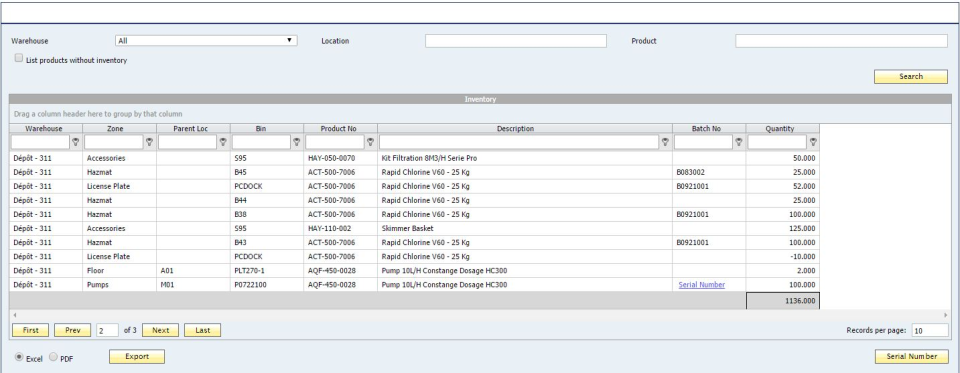The image size is (960, 373).
Task: Click the yellow Search button
Action: click(911, 77)
